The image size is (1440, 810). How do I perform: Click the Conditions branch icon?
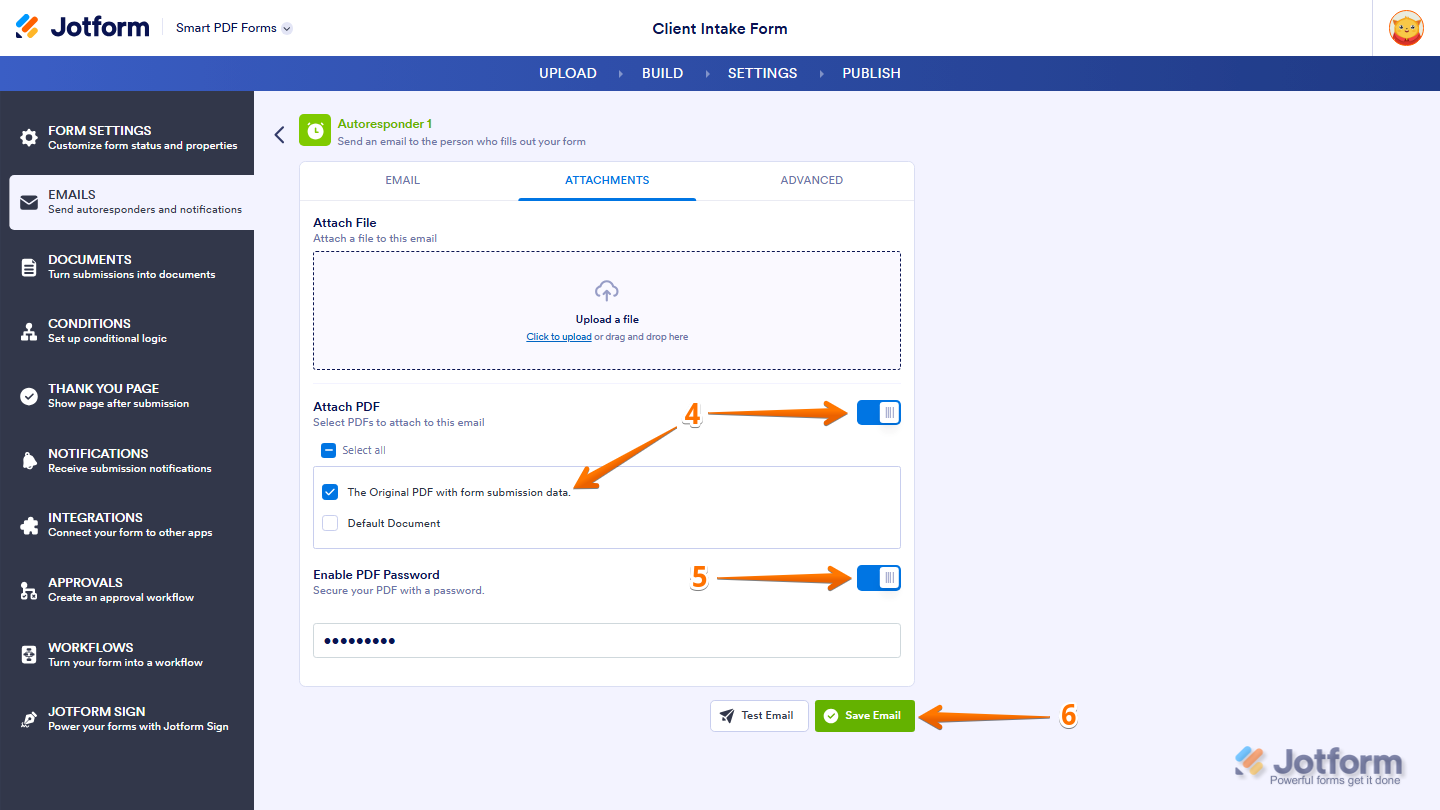(29, 332)
